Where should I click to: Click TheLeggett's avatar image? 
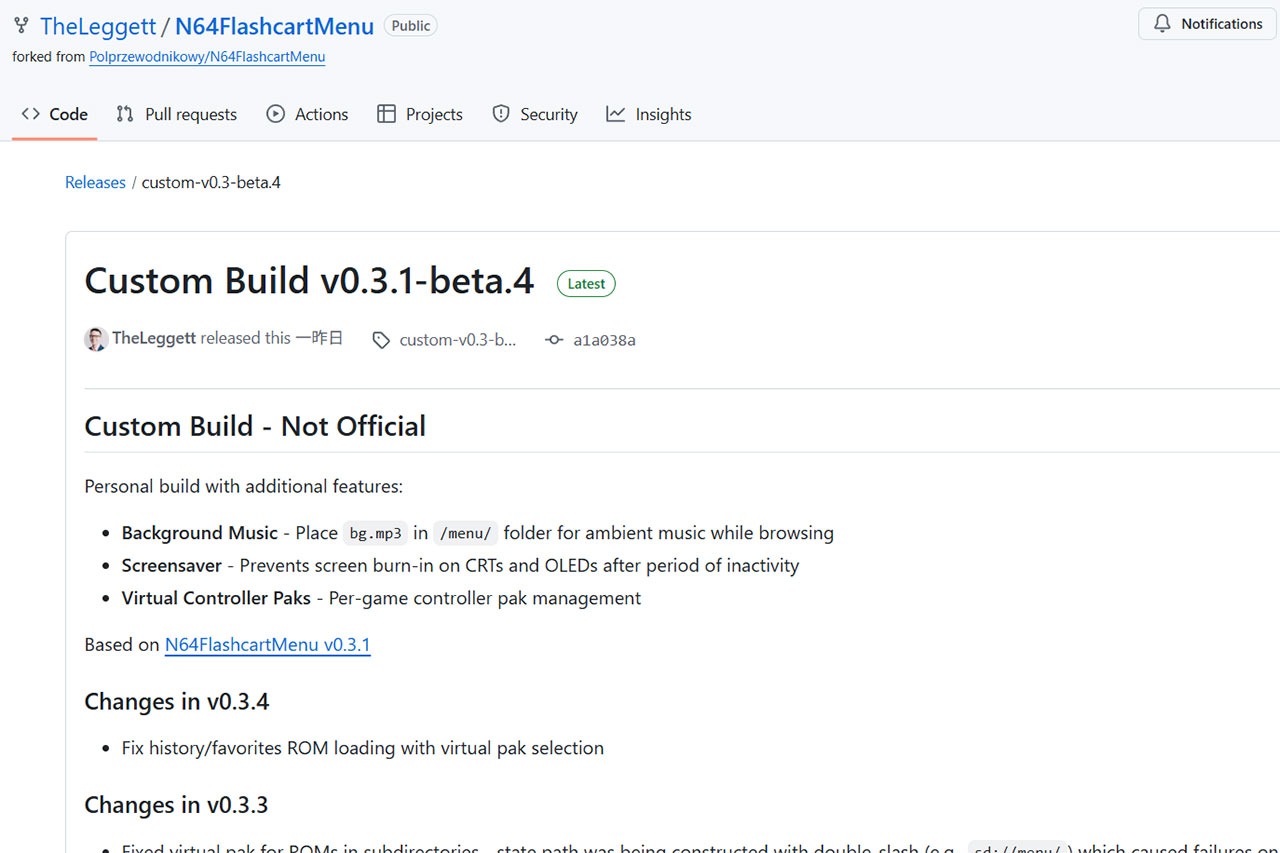pos(96,339)
